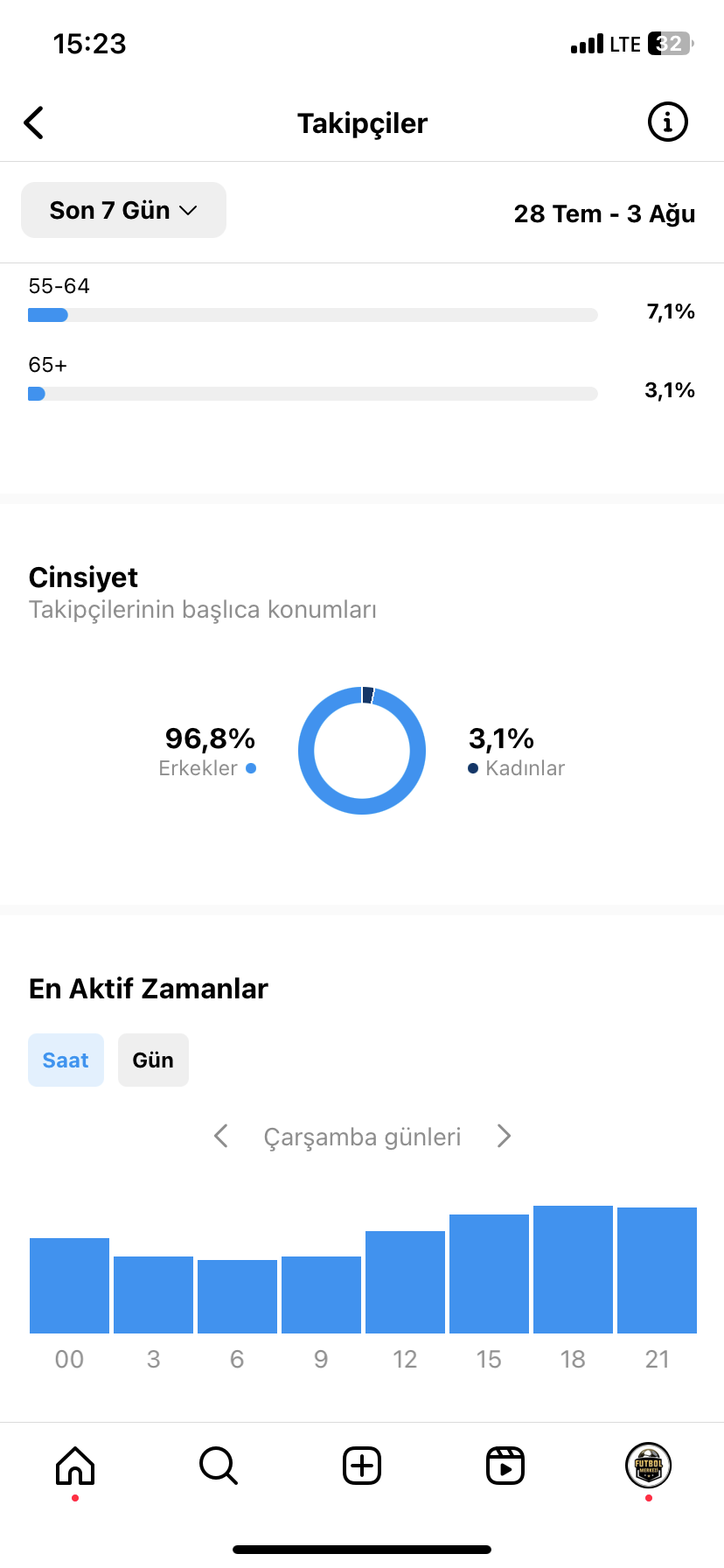Open the Home feed icon

pos(75,1465)
